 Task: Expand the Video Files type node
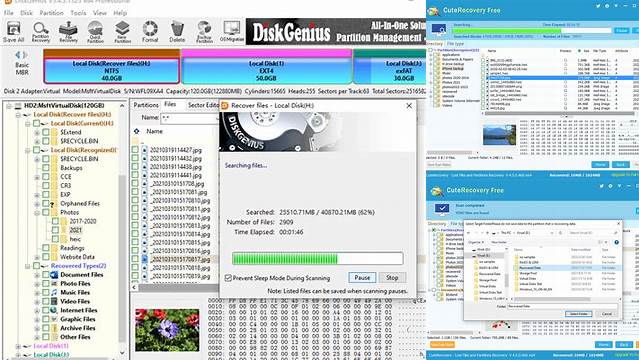coord(37,302)
